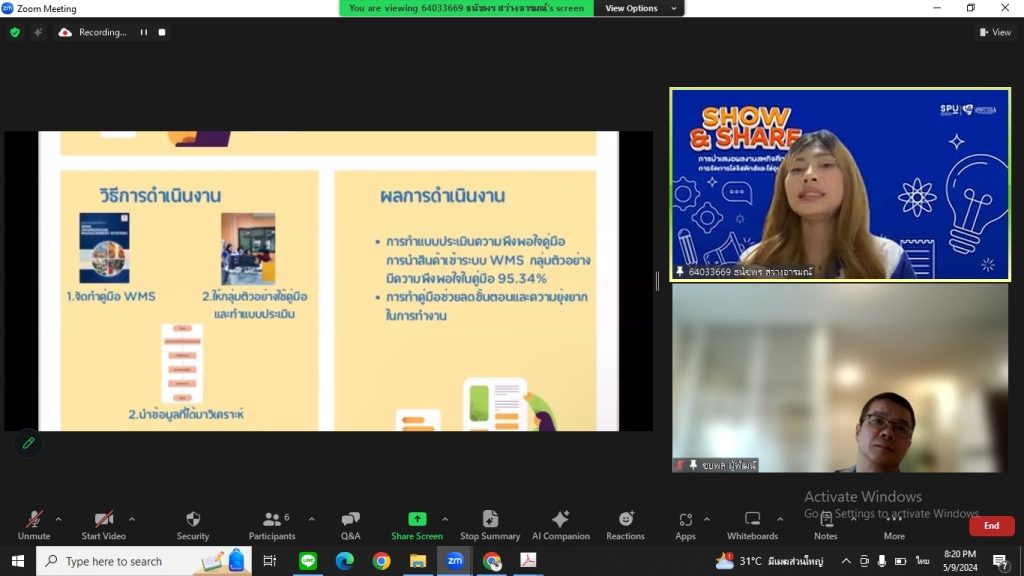Open AI Companion
1024x576 pixels.
560,525
